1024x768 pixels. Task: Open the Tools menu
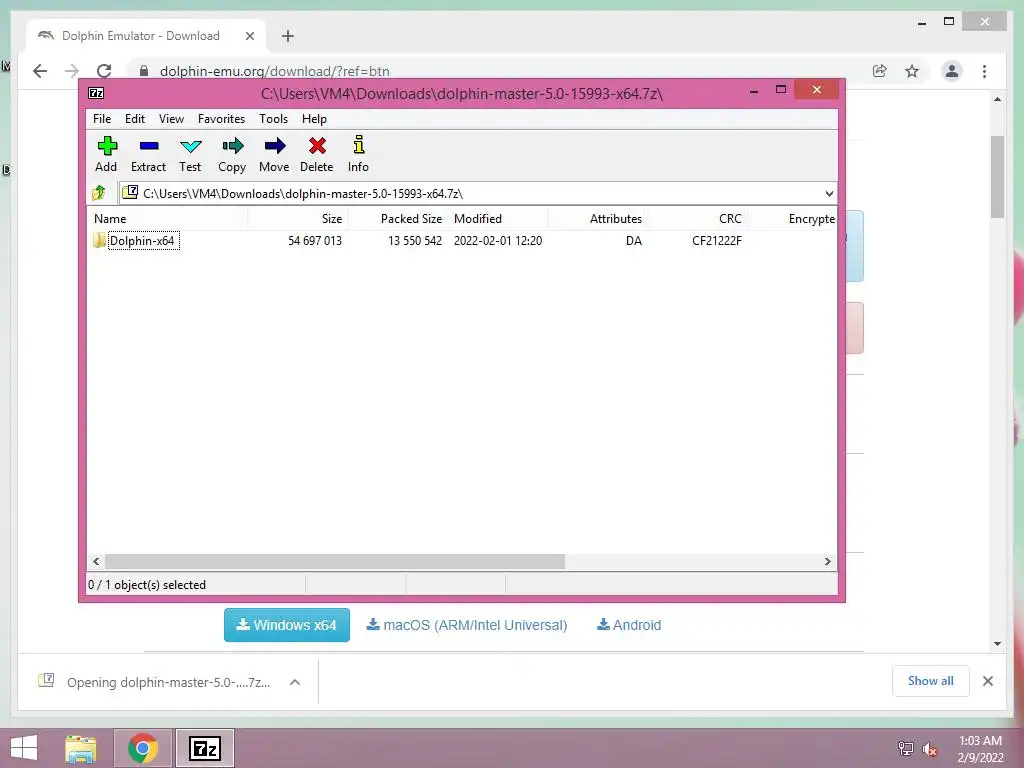(x=273, y=119)
